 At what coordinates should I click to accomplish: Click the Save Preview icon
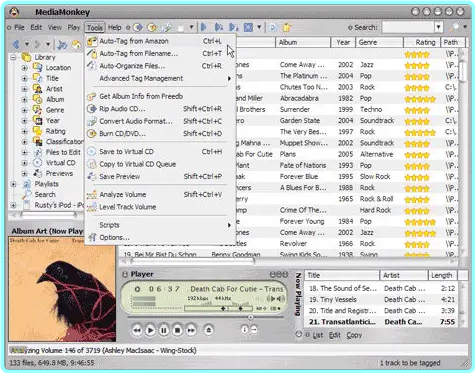tap(91, 176)
